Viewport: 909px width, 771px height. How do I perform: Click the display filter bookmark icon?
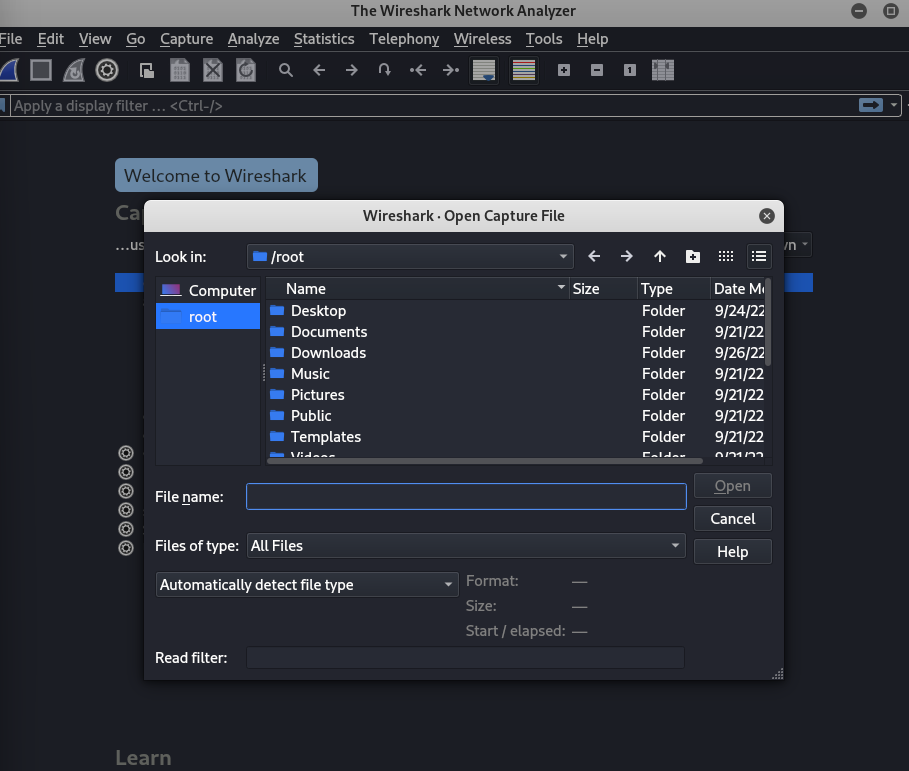pos(3,105)
